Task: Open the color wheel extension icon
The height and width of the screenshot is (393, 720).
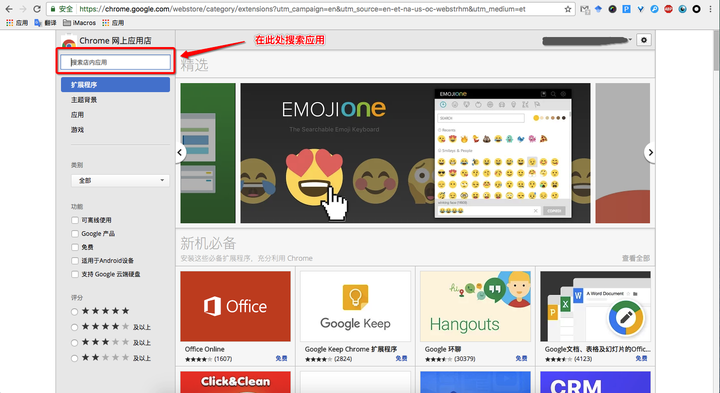Action: pyautogui.click(x=612, y=9)
